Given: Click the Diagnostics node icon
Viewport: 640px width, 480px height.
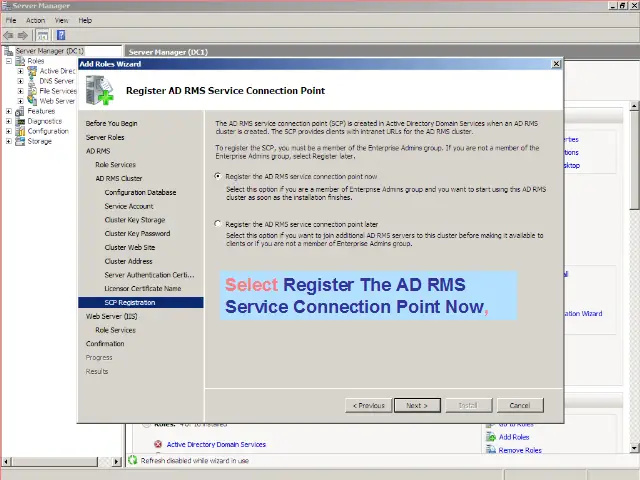Looking at the screenshot, I should [20, 121].
